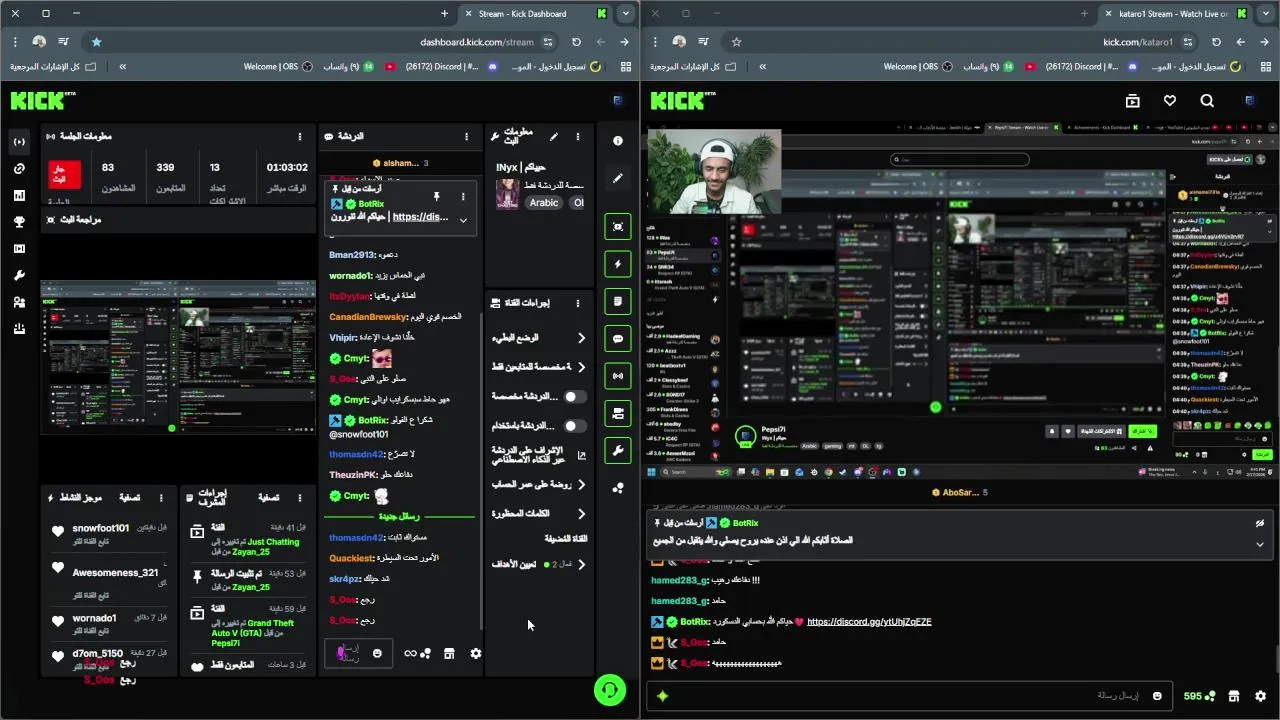
Task: Click the kick.com/katarо1 address bar
Action: [x=1137, y=42]
